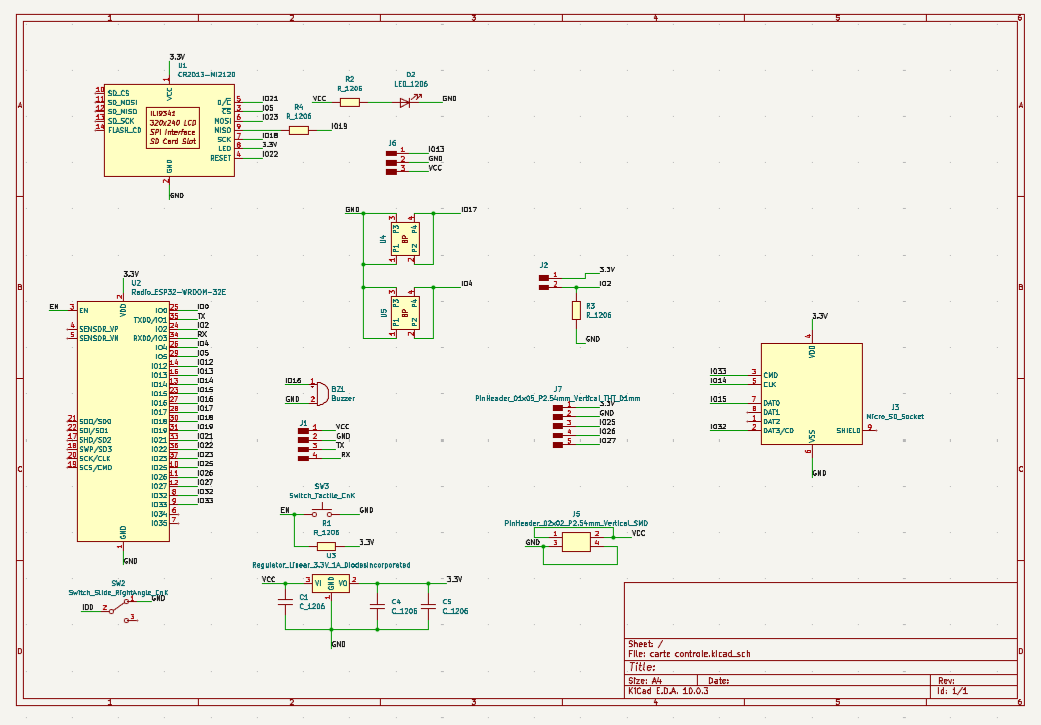Select the R1 resistor symbol
1041x725 pixels.
click(326, 546)
